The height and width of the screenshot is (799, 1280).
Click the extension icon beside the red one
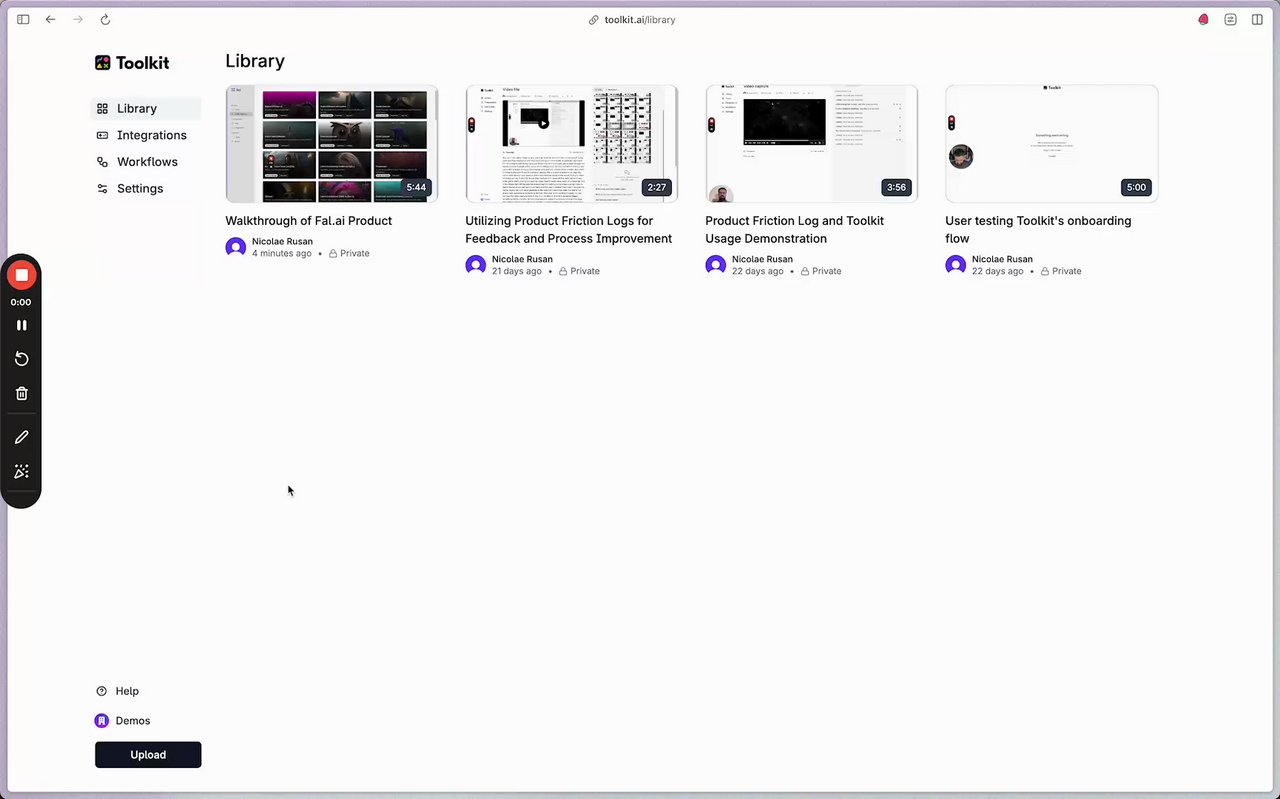pyautogui.click(x=1230, y=19)
